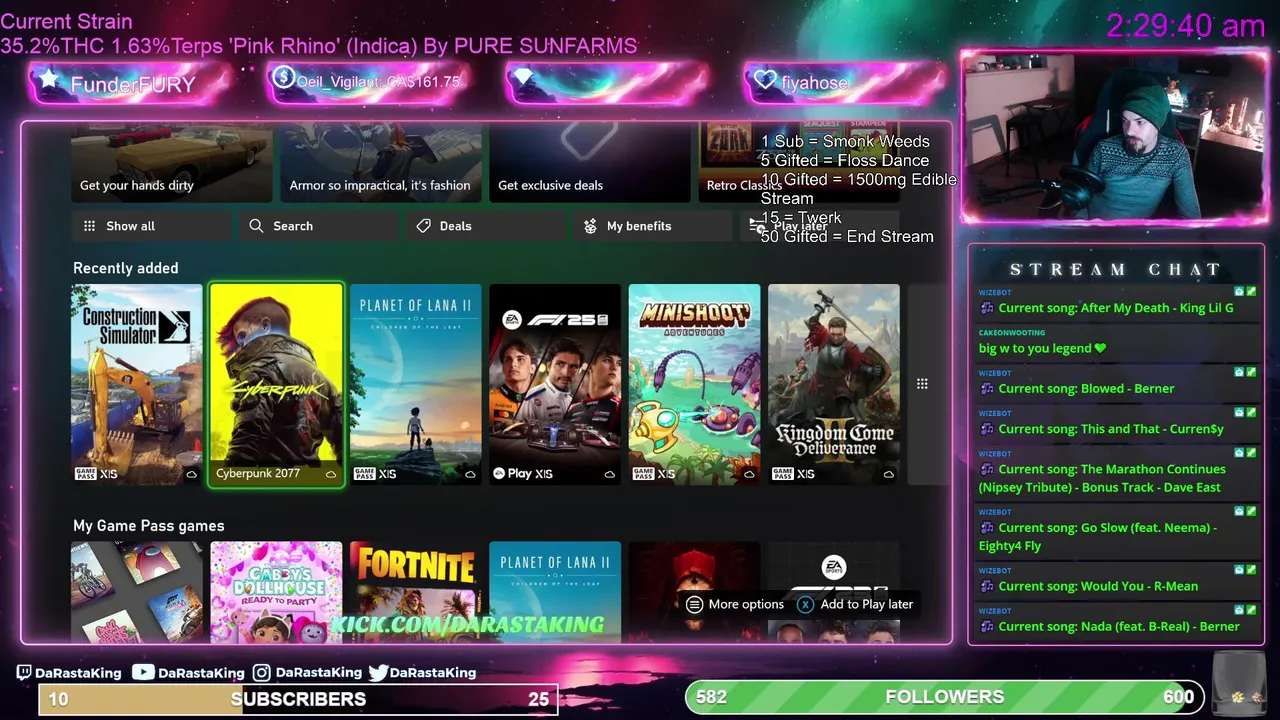This screenshot has height=720, width=1280.
Task: Click cloud icon on Cyberpunk 2077 tile
Action: [x=331, y=474]
